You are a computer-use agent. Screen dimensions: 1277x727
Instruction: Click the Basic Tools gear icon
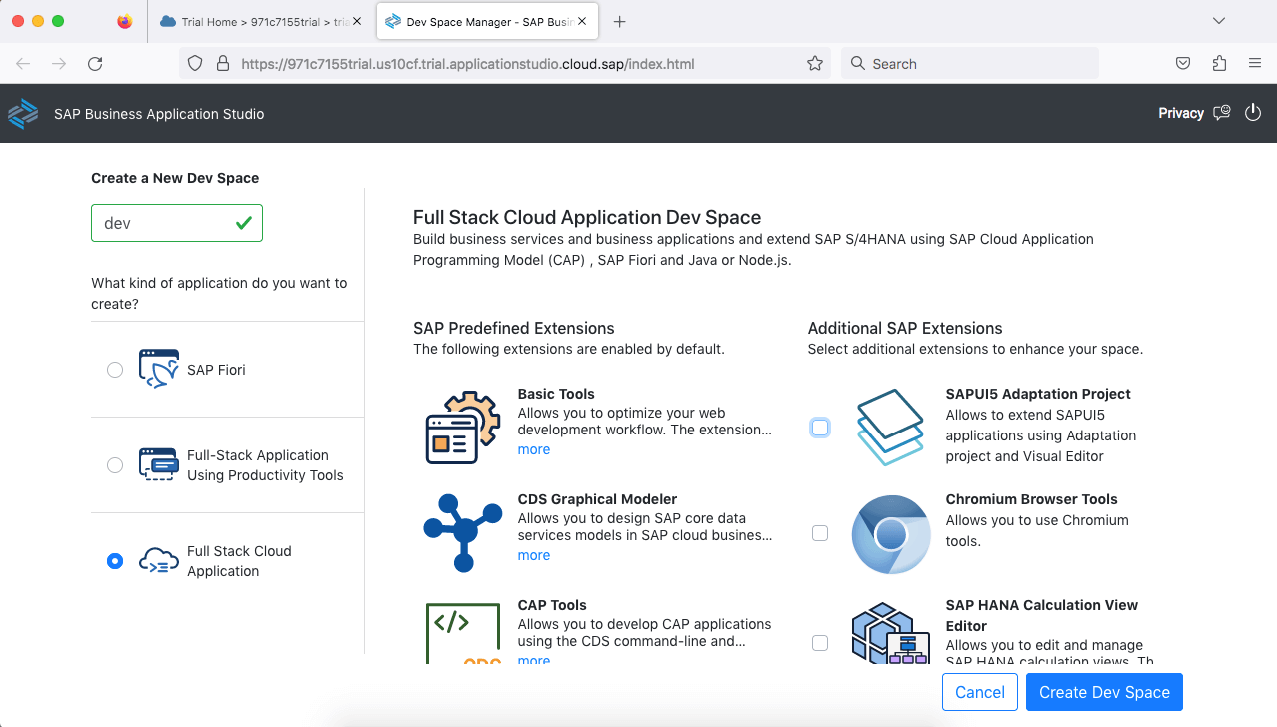tap(463, 427)
